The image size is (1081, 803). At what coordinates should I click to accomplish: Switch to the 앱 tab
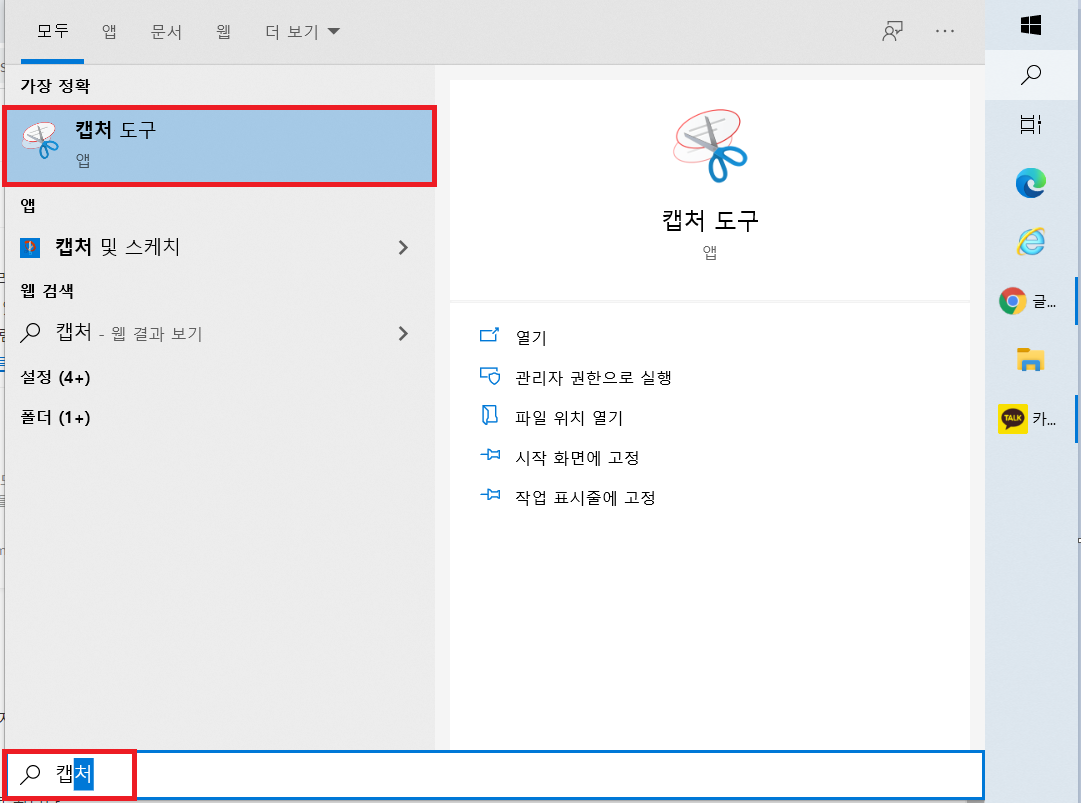pos(109,32)
